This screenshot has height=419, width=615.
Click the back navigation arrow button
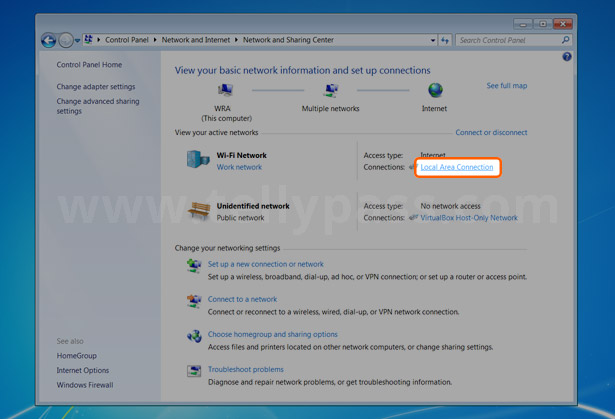(48, 40)
